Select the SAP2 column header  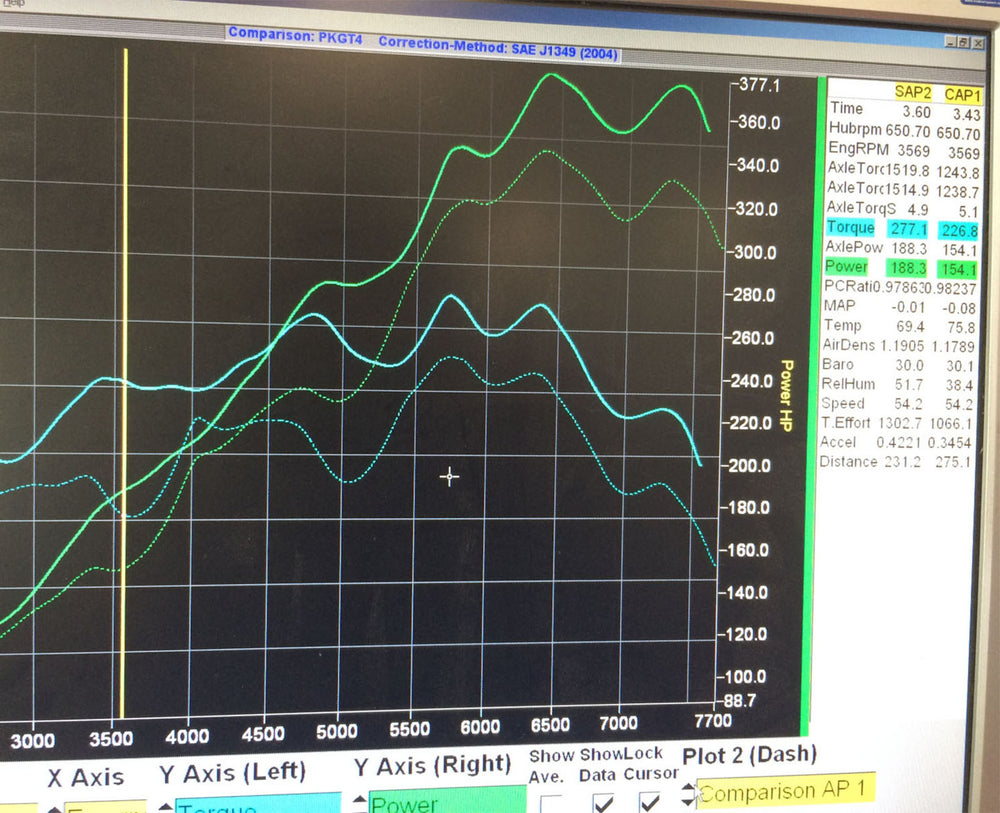[x=912, y=91]
